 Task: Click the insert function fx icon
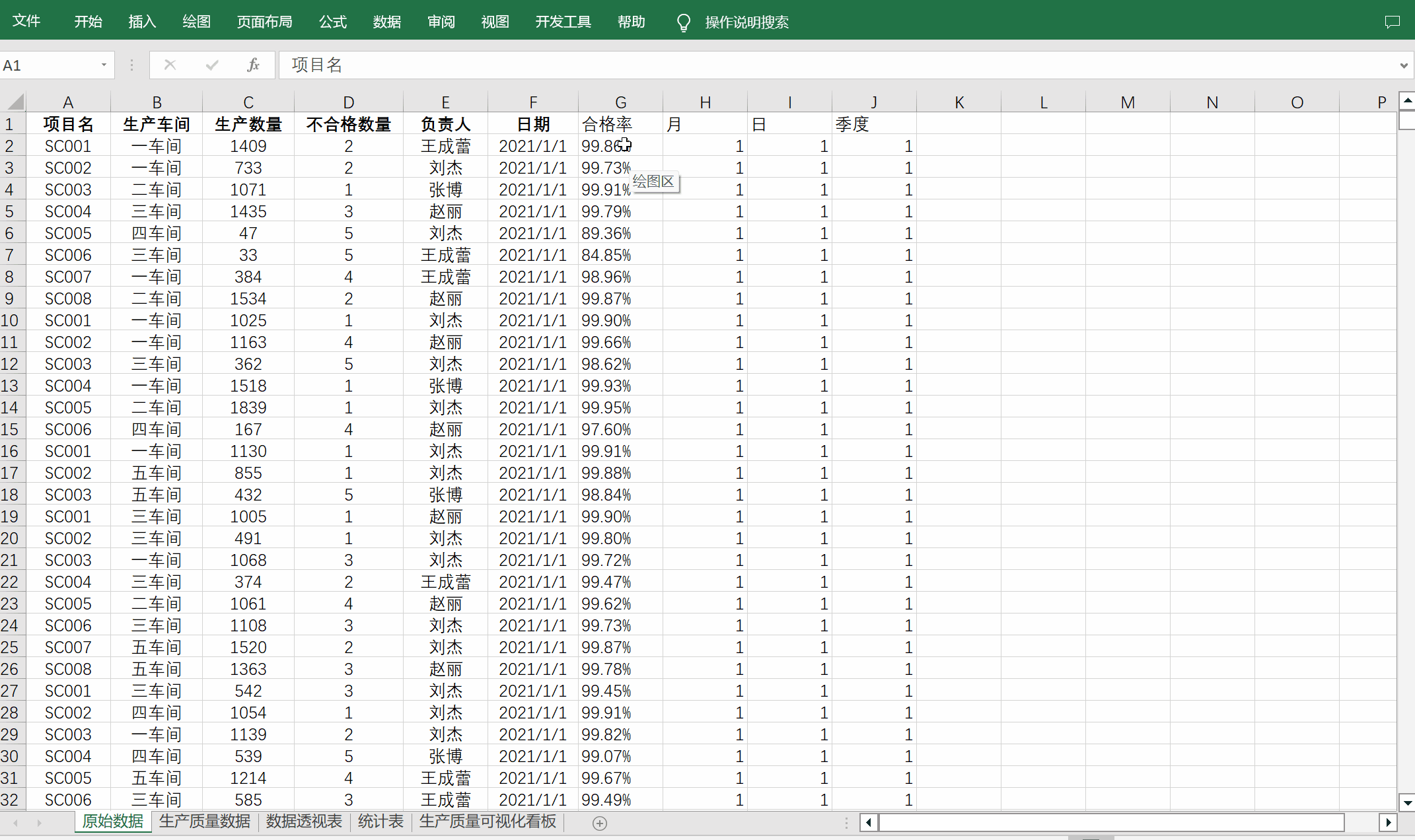[x=253, y=65]
